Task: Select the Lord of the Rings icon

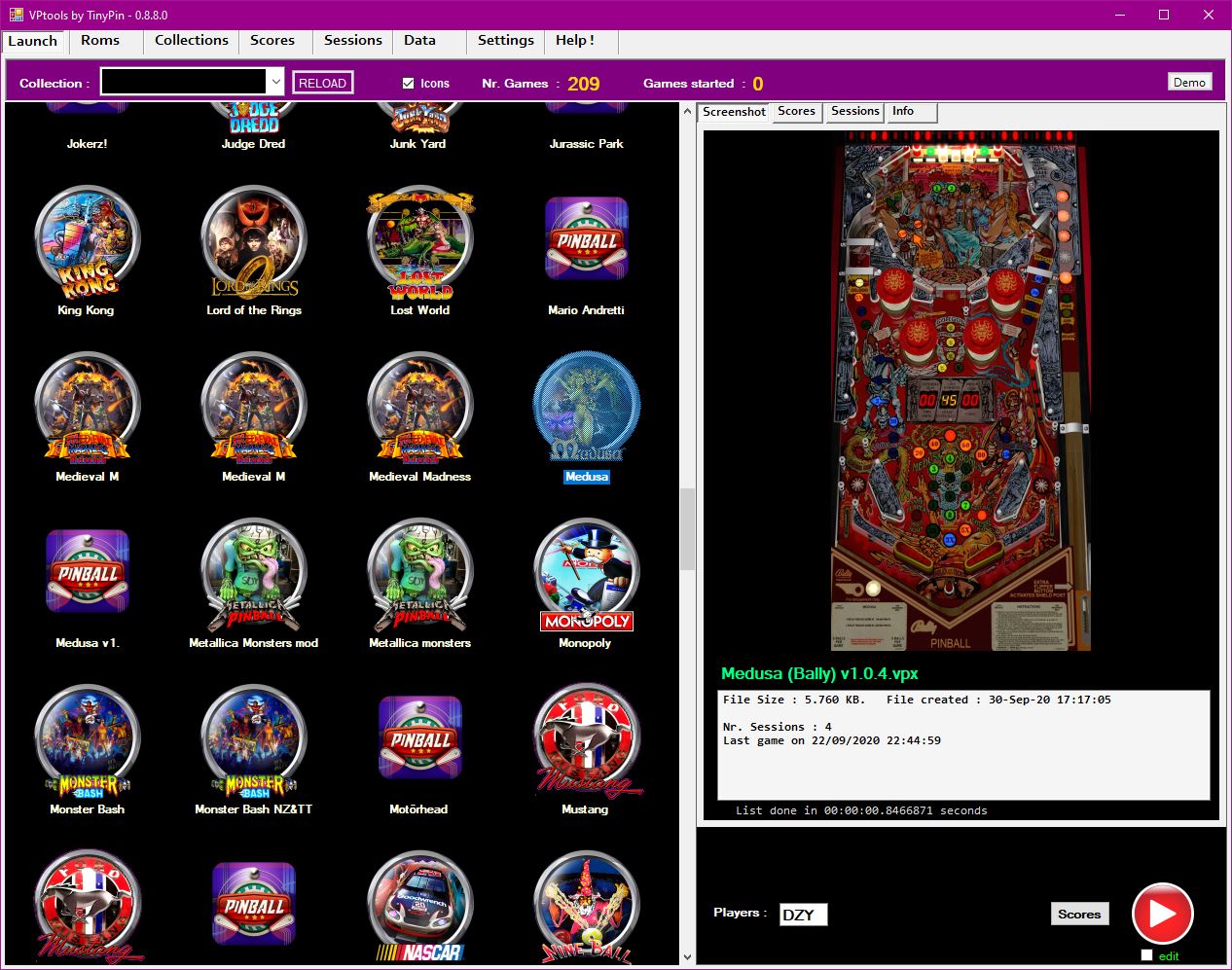Action: [253, 240]
